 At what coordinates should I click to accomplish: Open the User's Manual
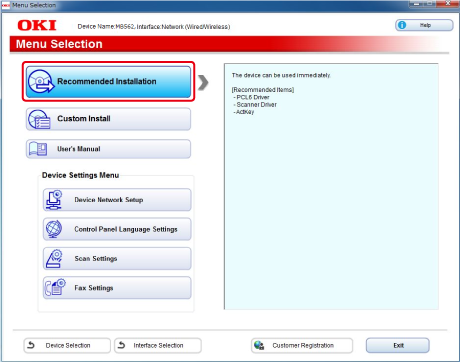coord(108,149)
